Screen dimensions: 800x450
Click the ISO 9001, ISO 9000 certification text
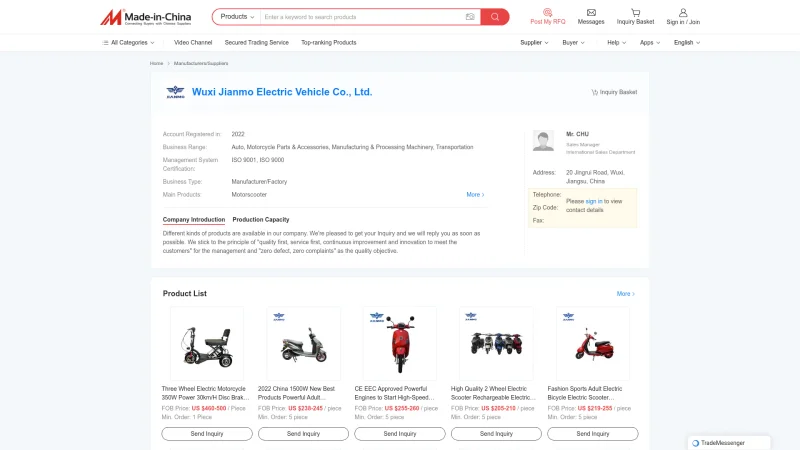[258, 160]
